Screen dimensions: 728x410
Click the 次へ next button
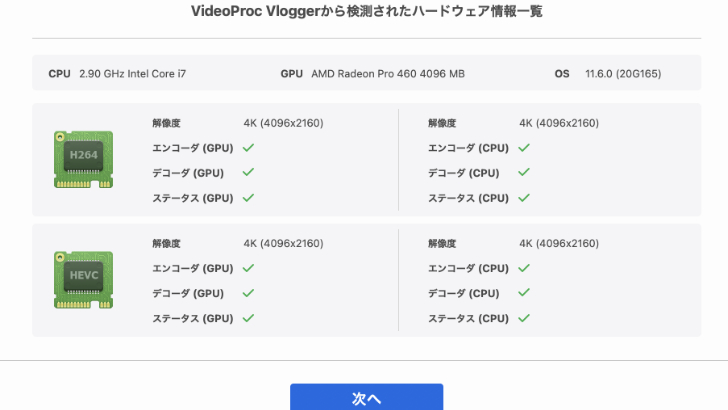[x=366, y=397]
